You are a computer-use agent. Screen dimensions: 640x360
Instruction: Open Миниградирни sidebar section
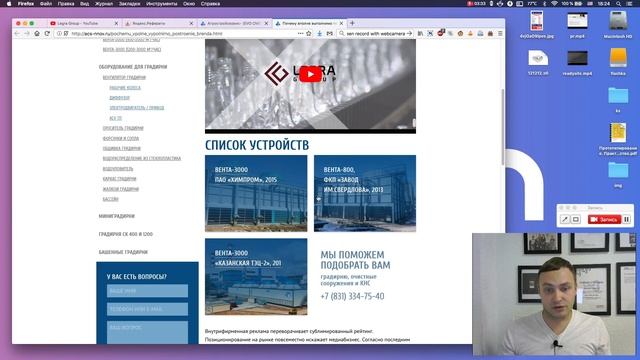[116, 216]
